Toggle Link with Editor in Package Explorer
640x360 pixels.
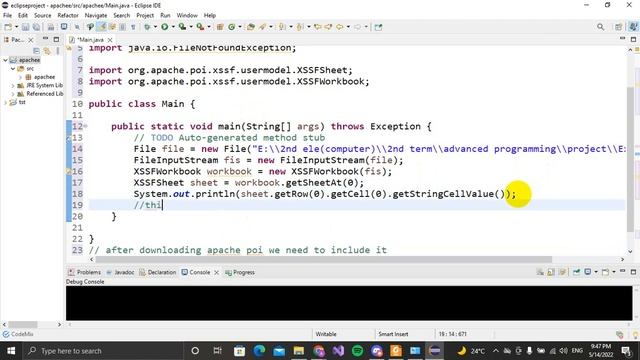tap(47, 51)
